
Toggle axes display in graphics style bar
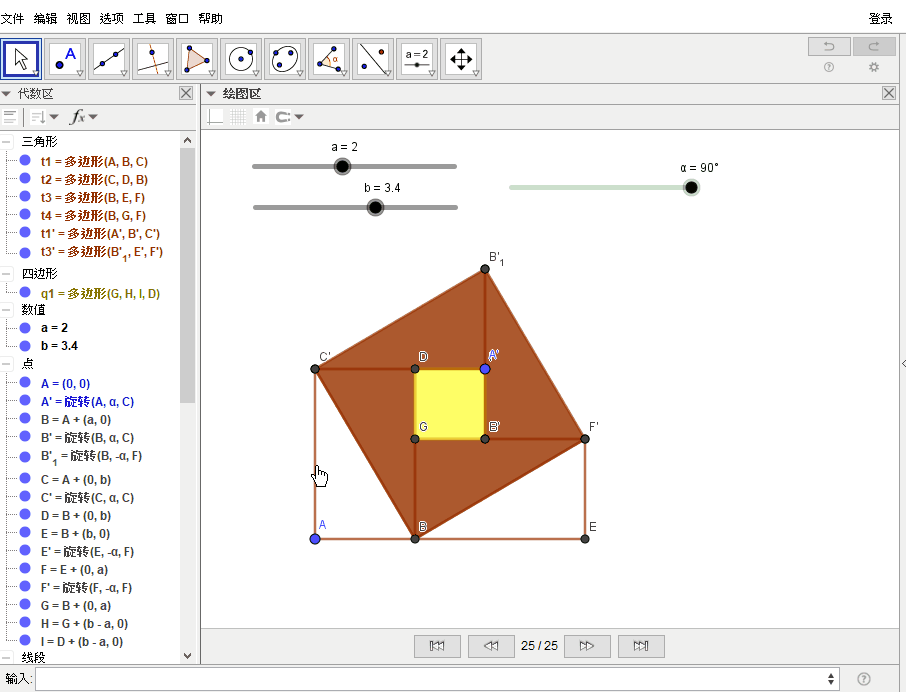click(x=216, y=117)
